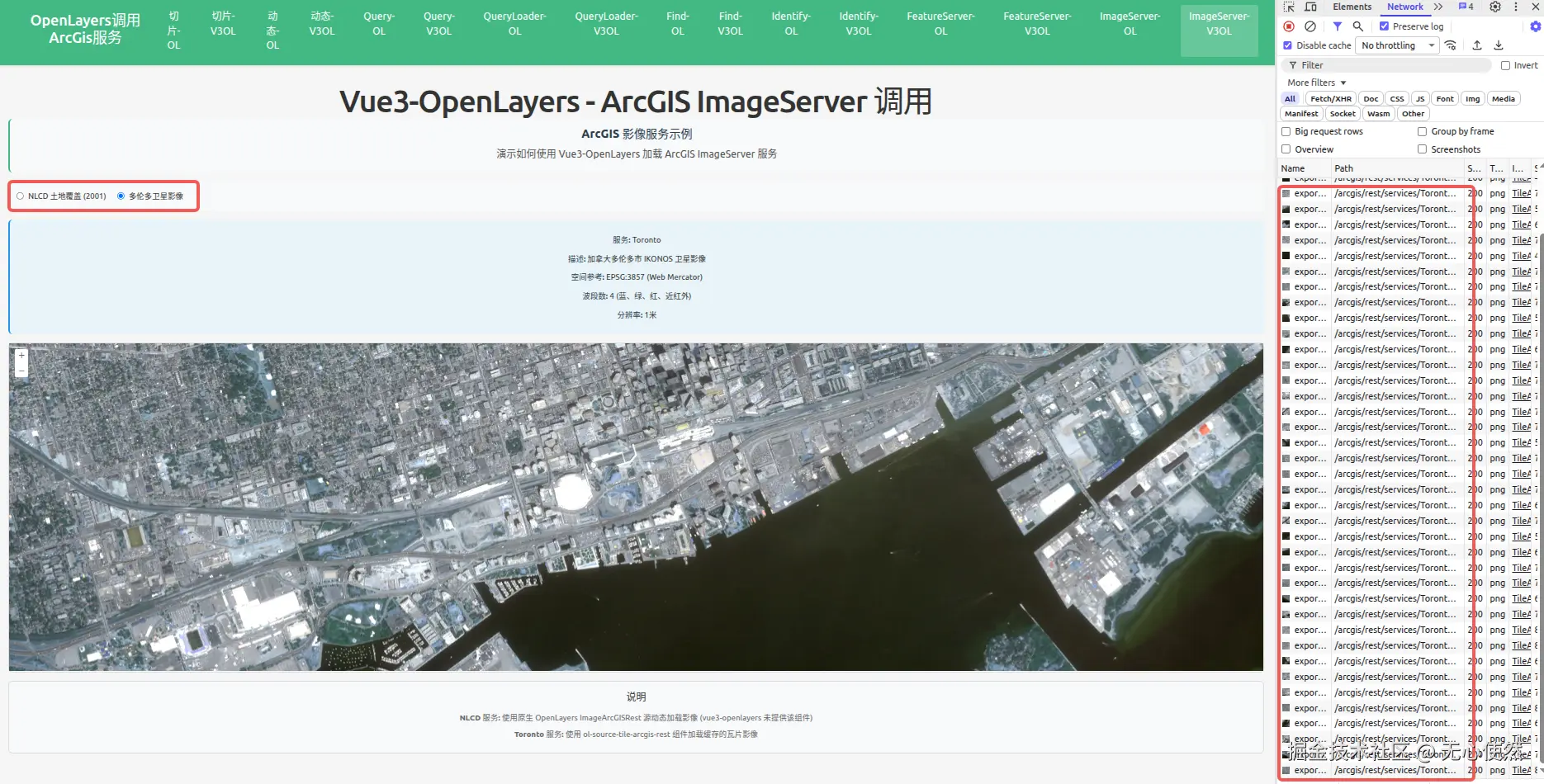The height and width of the screenshot is (784, 1544).
Task: Filter requests by Wasm type
Action: coord(1378,114)
